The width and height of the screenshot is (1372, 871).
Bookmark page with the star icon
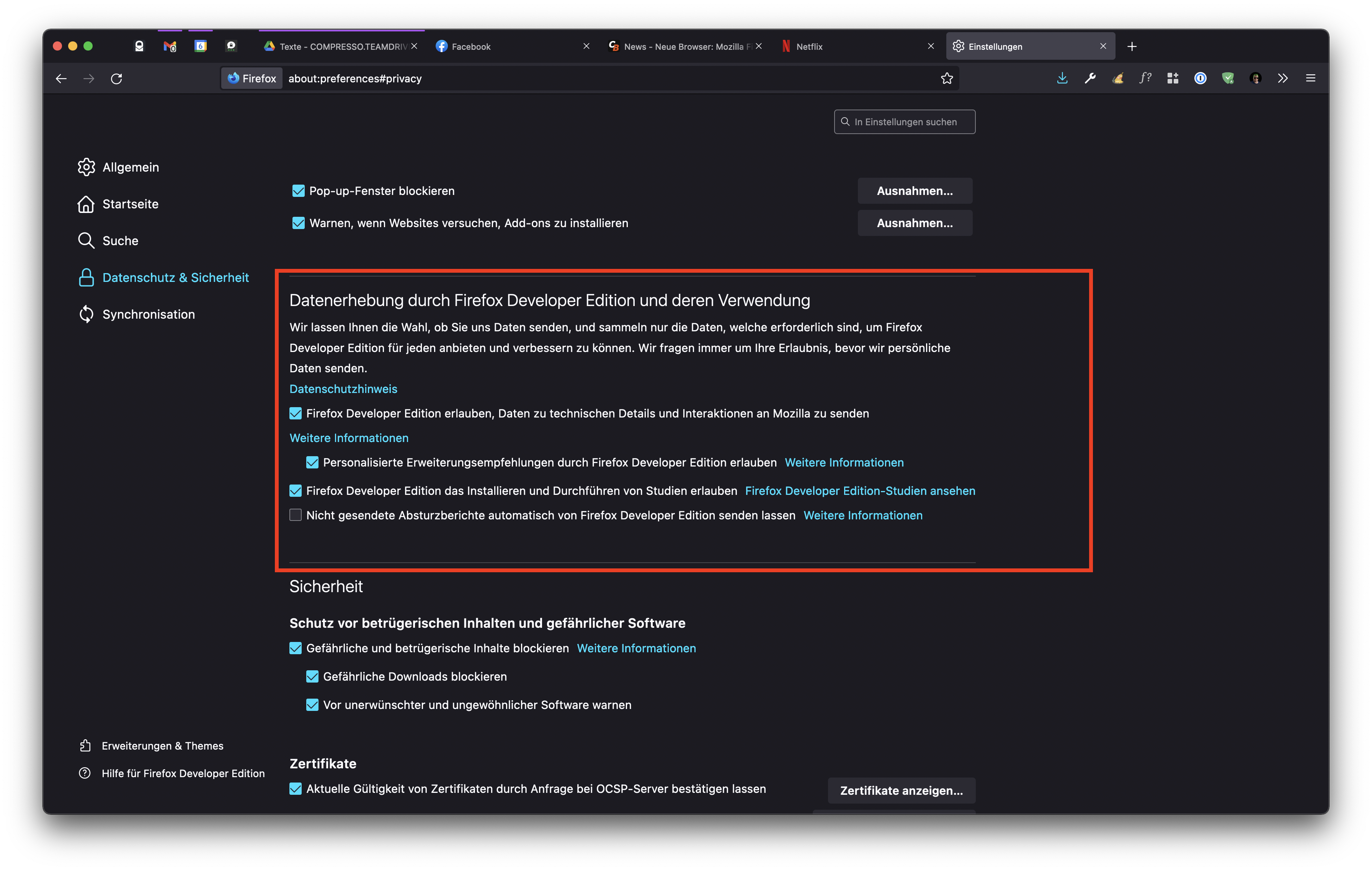[x=946, y=78]
